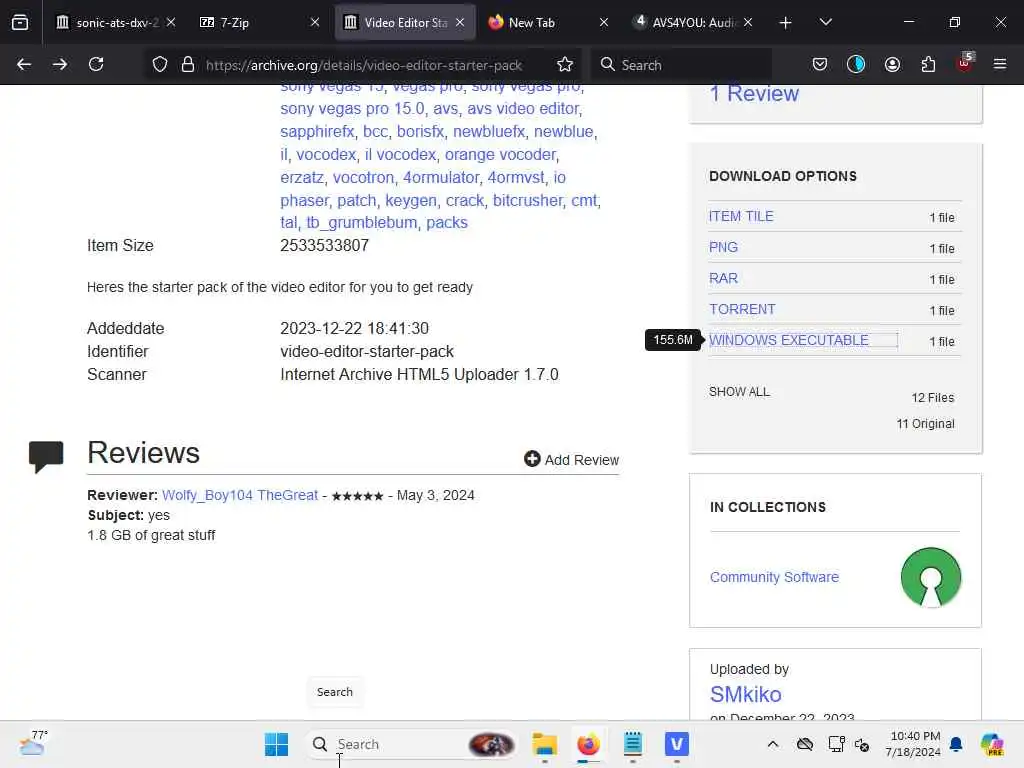Click the bitcrusher topic tag

point(527,200)
